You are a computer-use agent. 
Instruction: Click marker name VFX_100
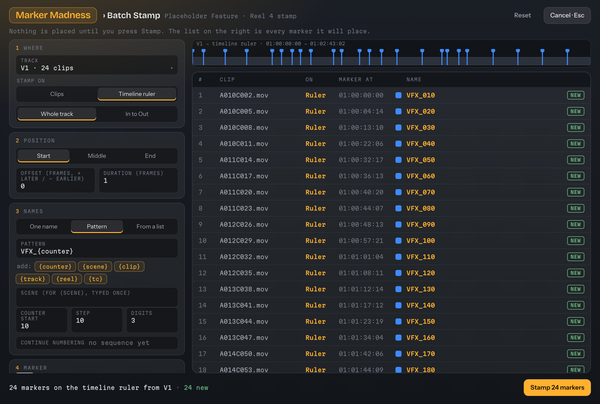pyautogui.click(x=421, y=241)
